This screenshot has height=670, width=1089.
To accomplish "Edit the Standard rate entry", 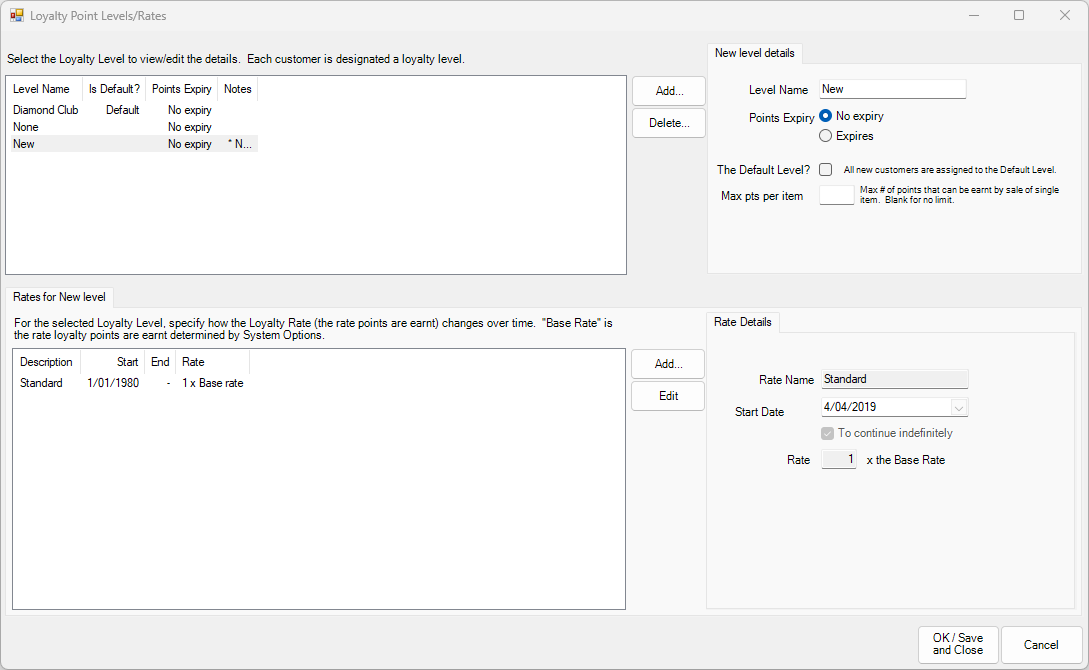I will [667, 396].
